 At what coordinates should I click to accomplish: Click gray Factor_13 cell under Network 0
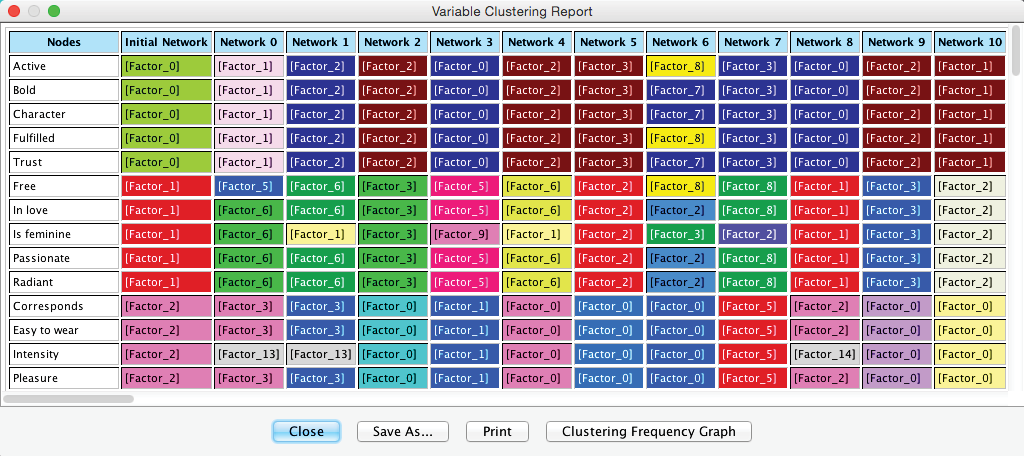249,354
